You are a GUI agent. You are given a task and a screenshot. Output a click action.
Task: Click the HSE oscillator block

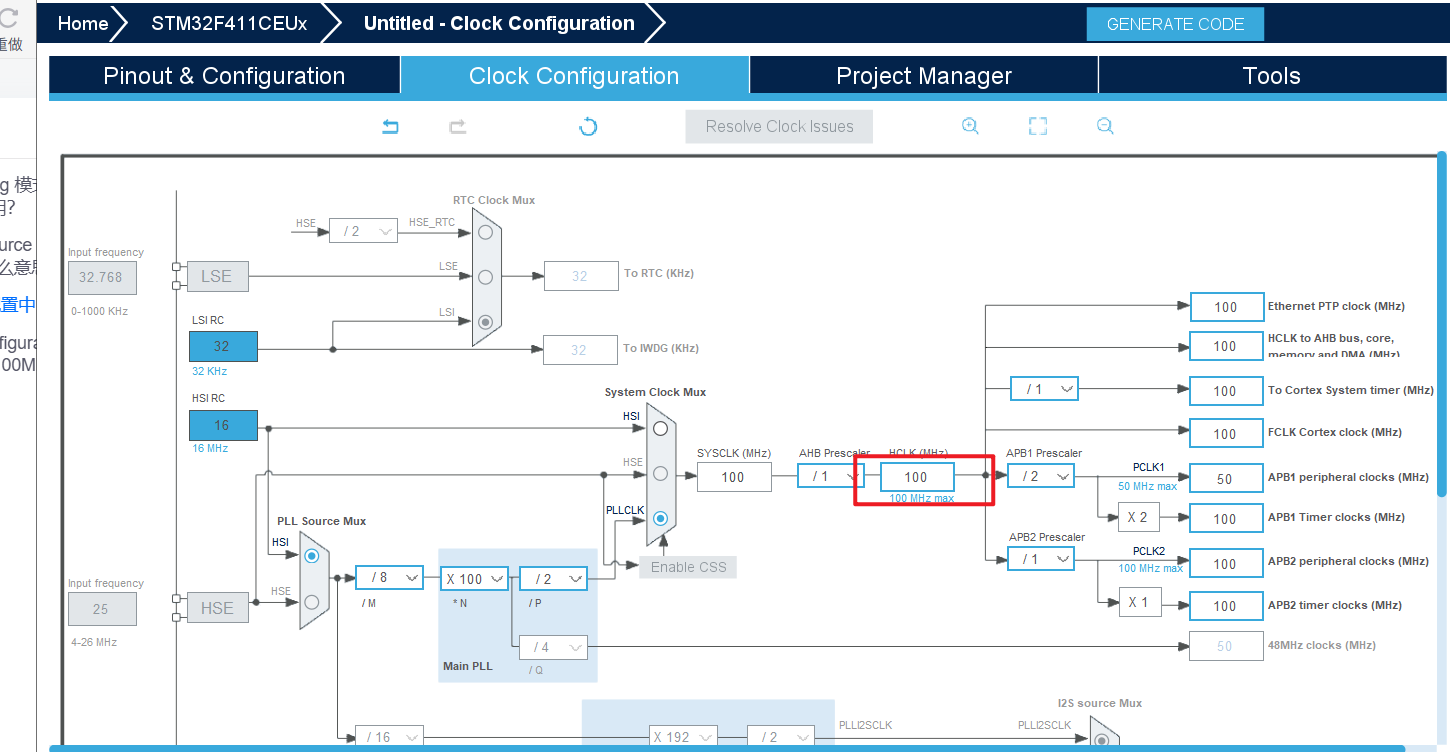[x=217, y=608]
